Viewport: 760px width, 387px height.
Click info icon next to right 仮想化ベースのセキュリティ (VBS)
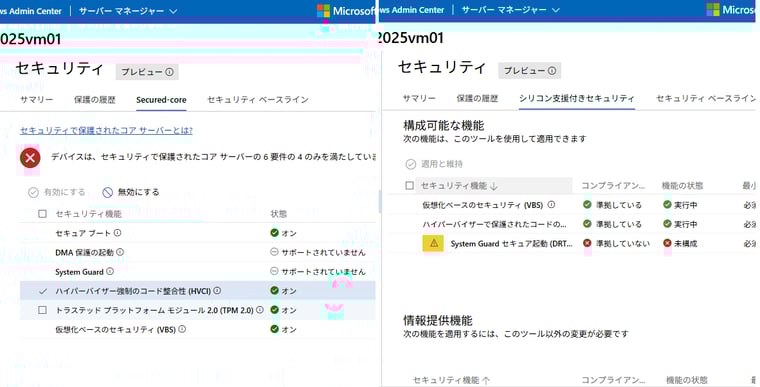pos(551,205)
